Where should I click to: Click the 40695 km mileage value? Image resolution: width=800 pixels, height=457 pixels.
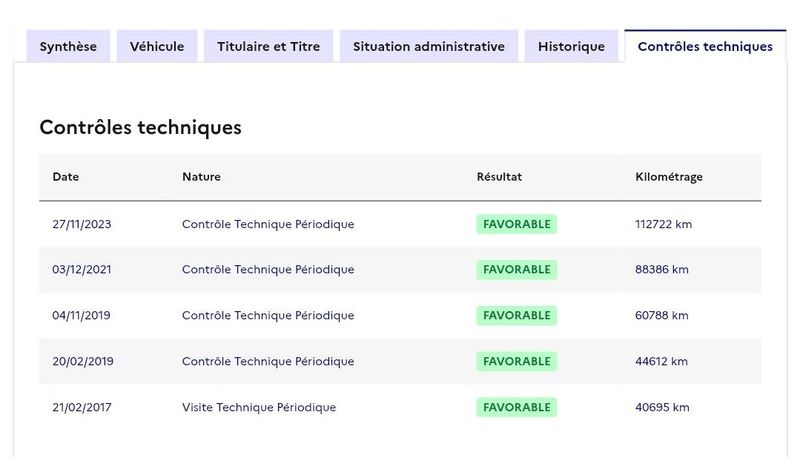(662, 407)
